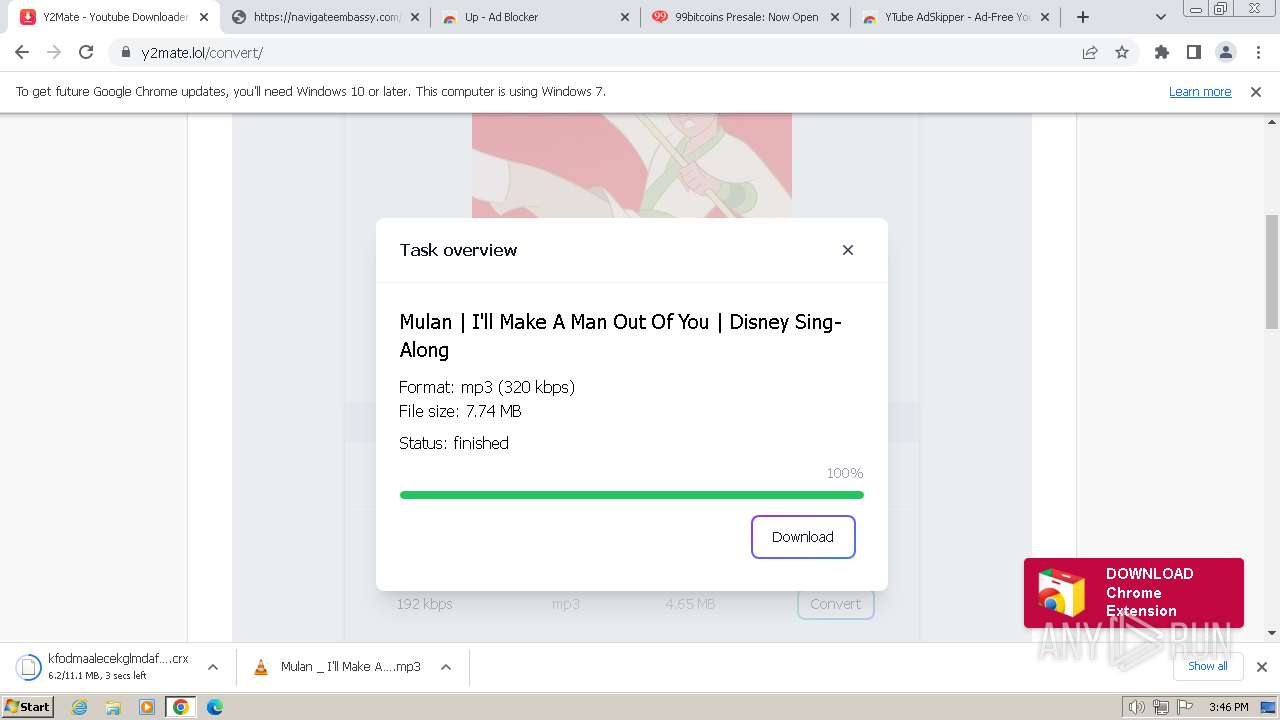Open the tab search dropdown
1280x720 pixels.
click(x=1161, y=17)
